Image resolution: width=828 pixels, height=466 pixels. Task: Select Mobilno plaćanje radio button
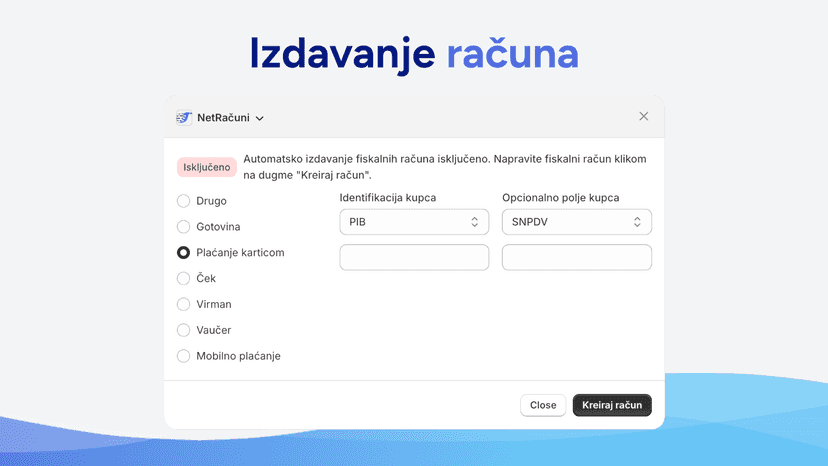tap(183, 356)
